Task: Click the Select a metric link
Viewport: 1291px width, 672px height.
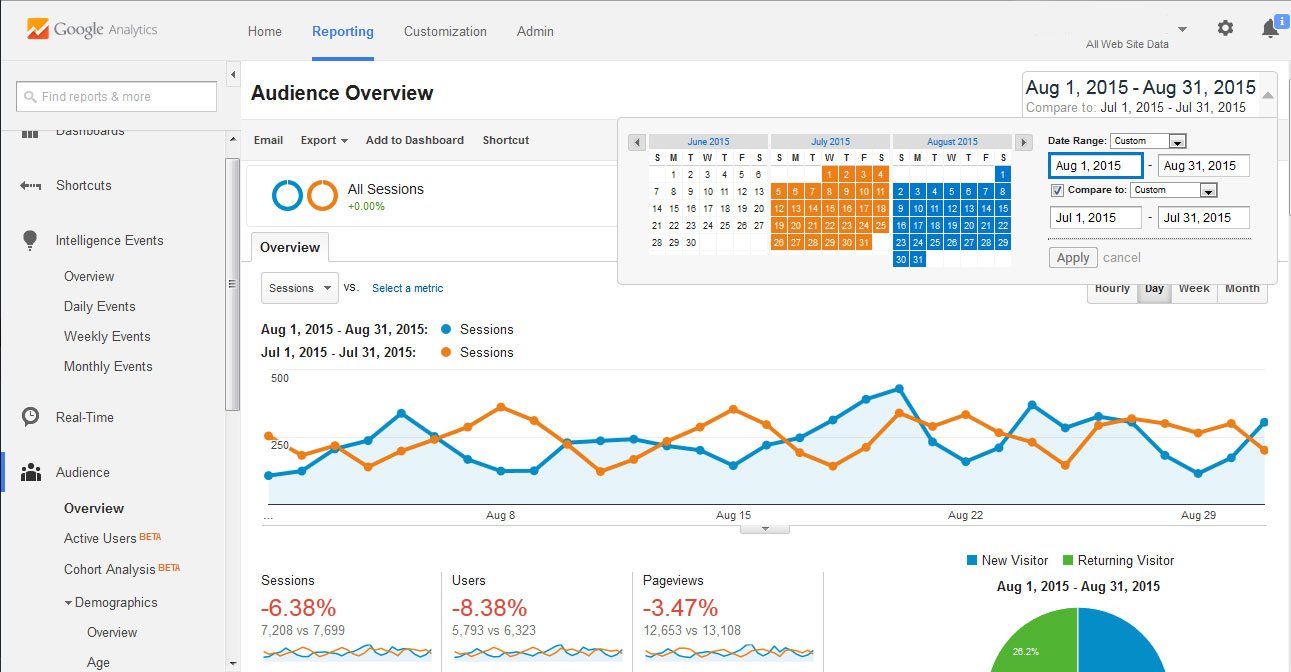Action: (407, 287)
